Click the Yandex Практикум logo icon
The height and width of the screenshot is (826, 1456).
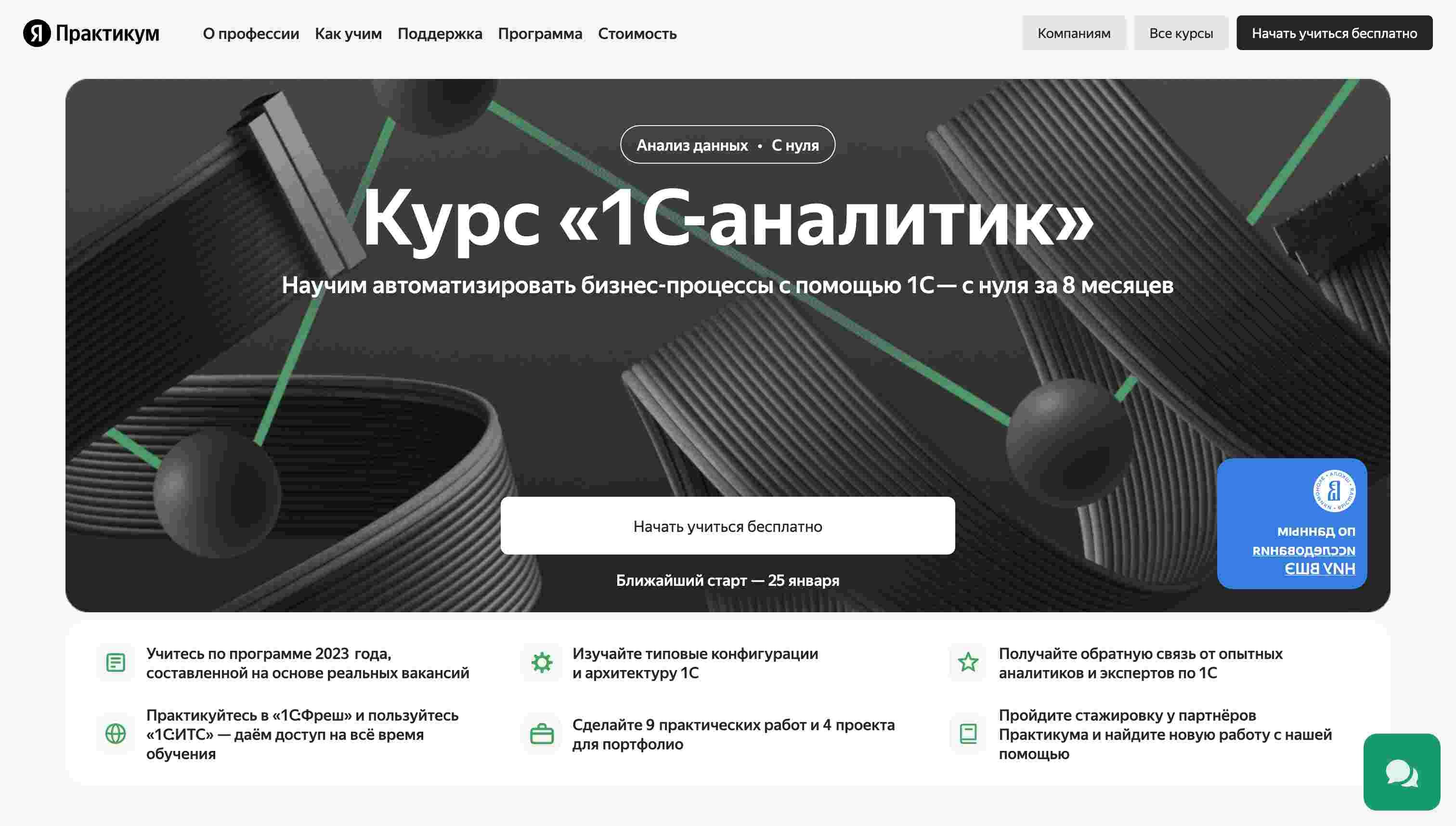pyautogui.click(x=37, y=33)
